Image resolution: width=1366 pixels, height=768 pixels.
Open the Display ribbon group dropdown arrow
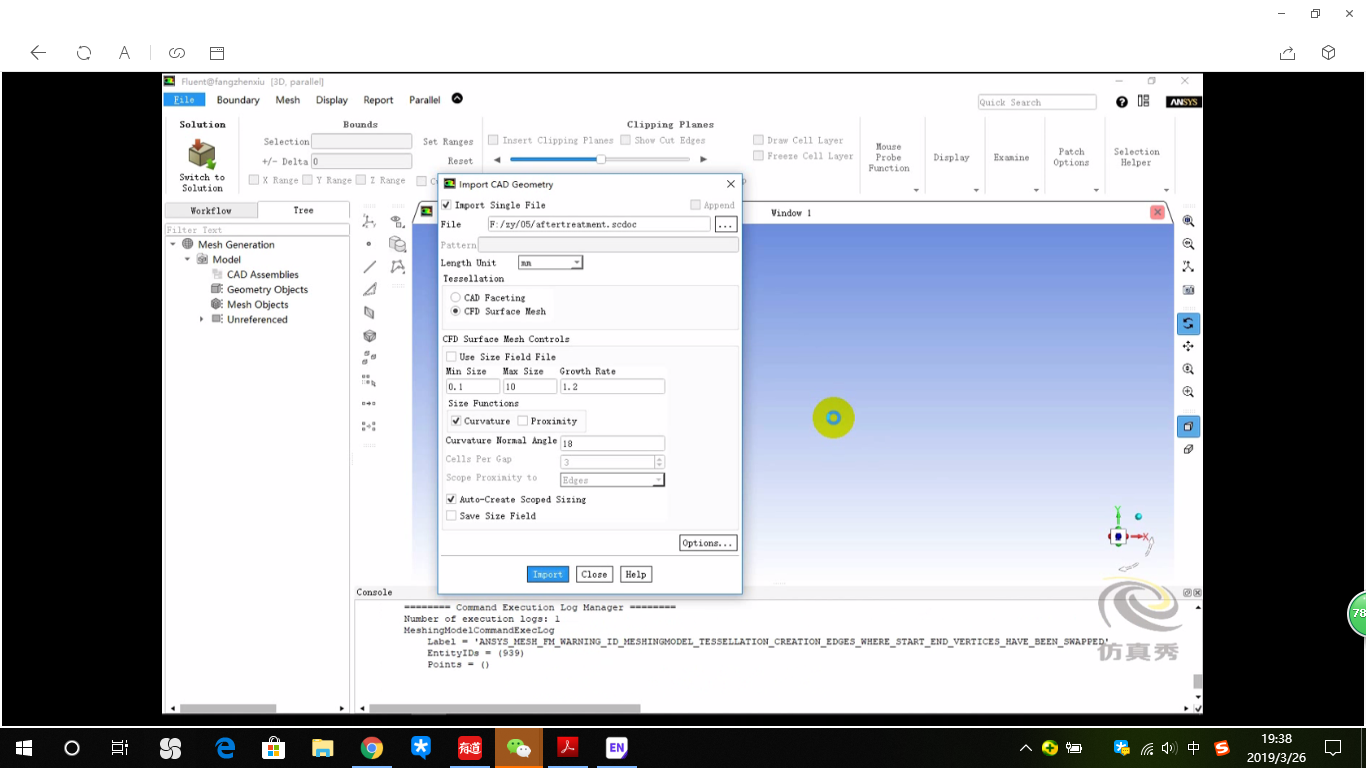point(977,190)
